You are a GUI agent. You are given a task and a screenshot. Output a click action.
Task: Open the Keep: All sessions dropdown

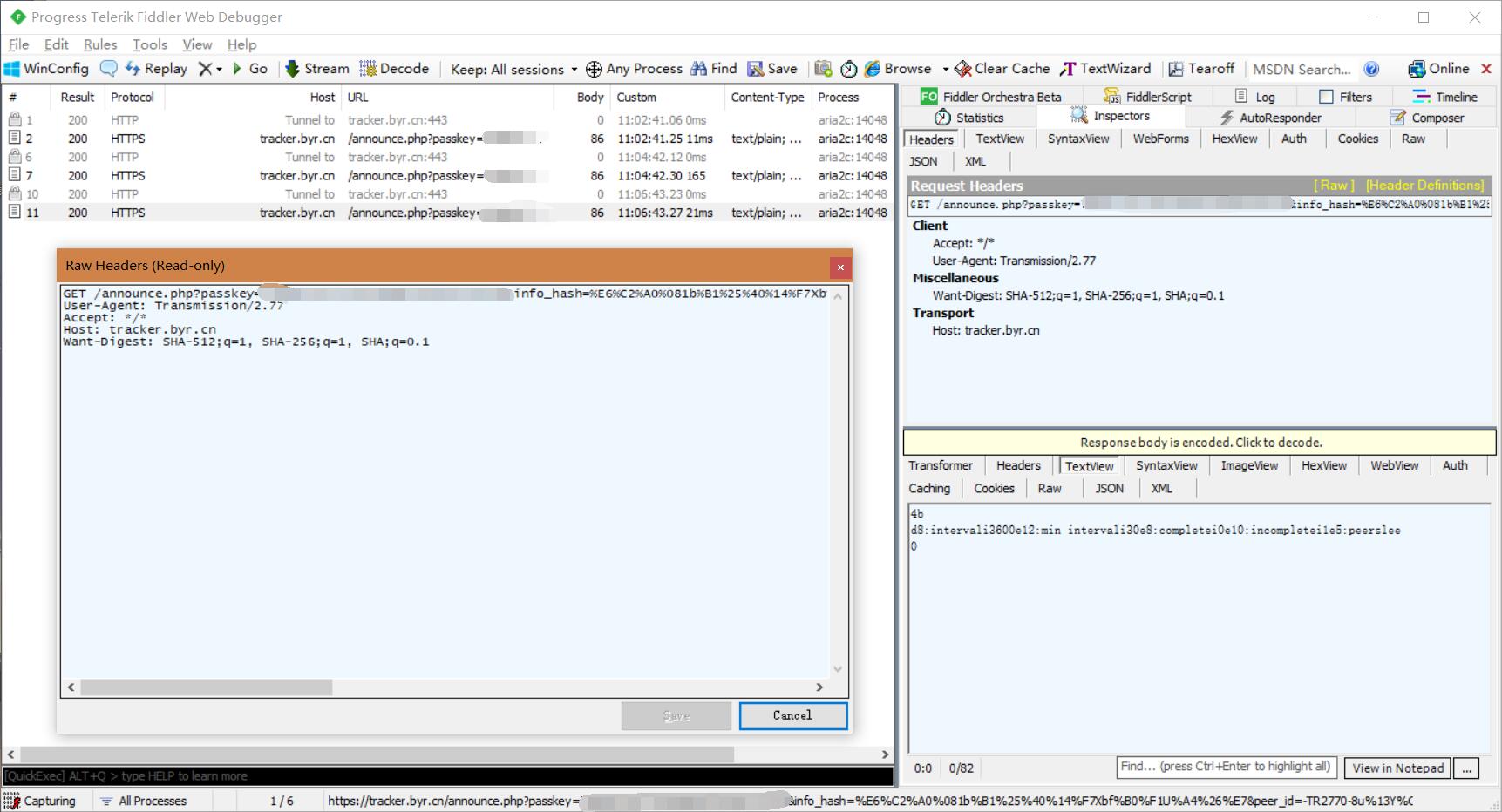[x=513, y=69]
